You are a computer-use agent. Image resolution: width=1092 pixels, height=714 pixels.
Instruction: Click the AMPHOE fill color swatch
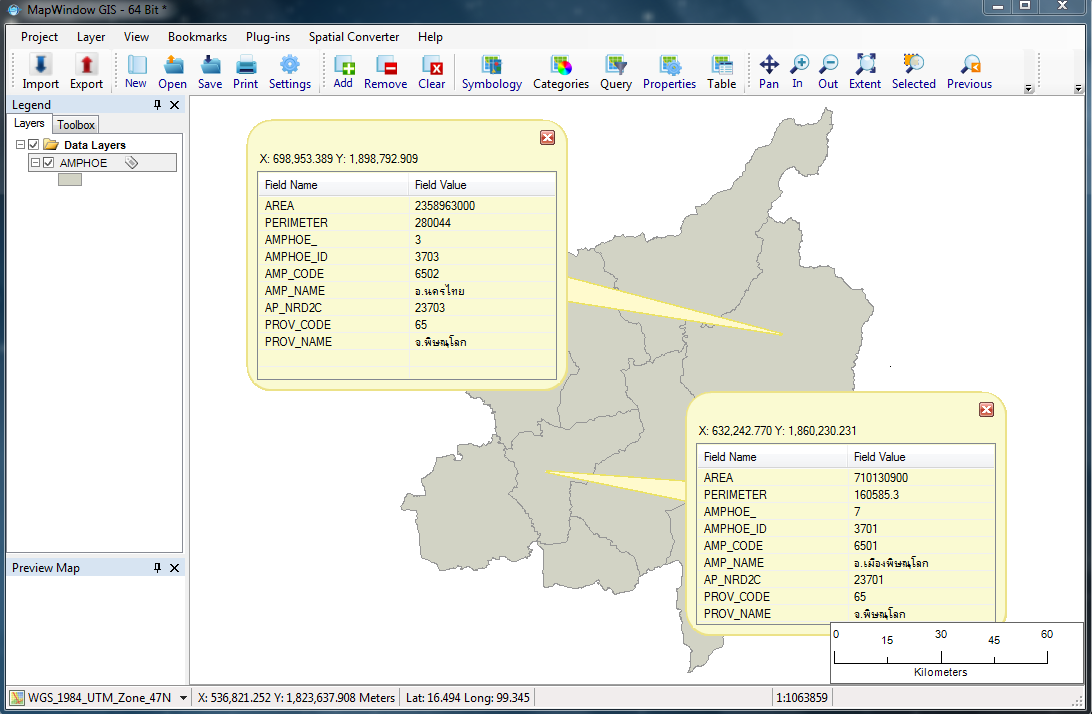(x=69, y=179)
